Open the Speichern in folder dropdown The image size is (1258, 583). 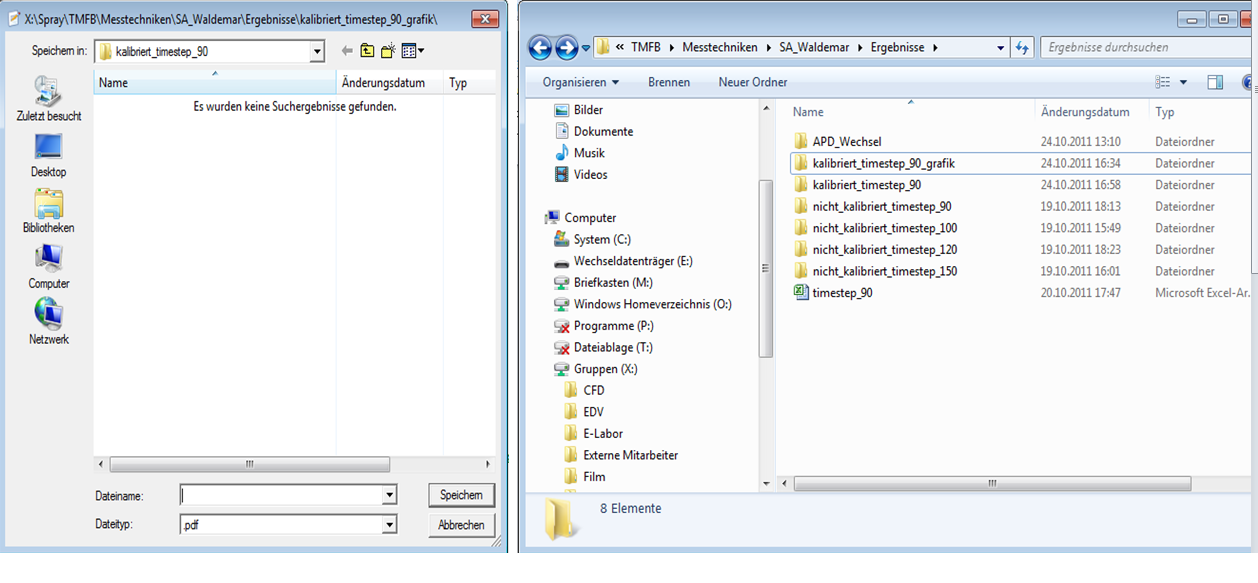click(x=317, y=51)
